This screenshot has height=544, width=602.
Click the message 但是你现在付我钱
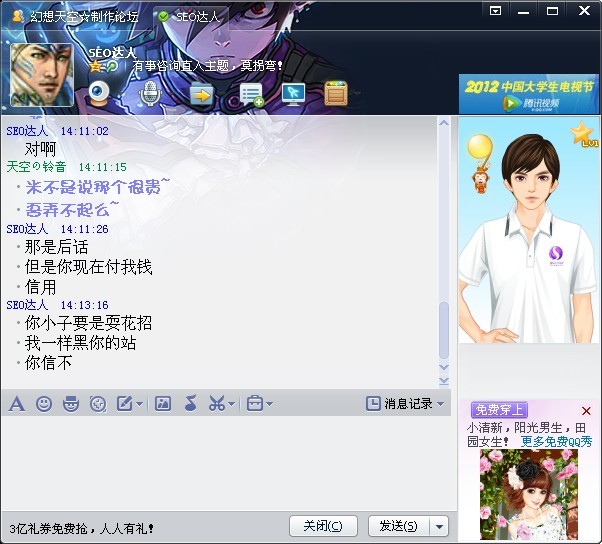tap(89, 267)
